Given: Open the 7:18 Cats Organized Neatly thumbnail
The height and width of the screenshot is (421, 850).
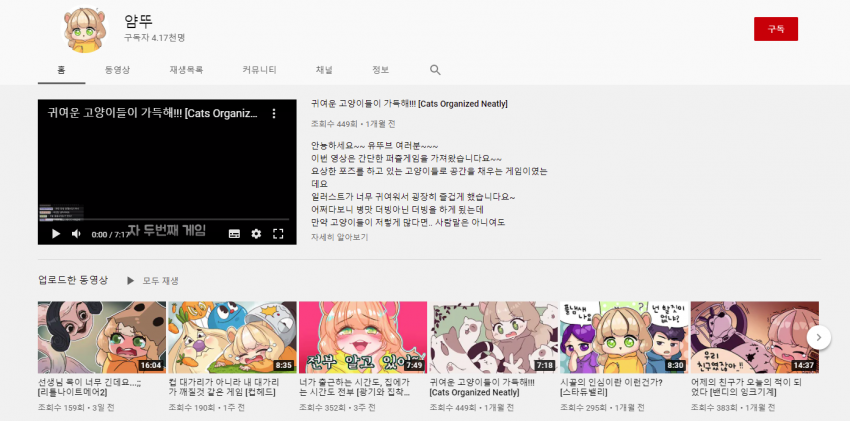Looking at the screenshot, I should click(x=494, y=337).
